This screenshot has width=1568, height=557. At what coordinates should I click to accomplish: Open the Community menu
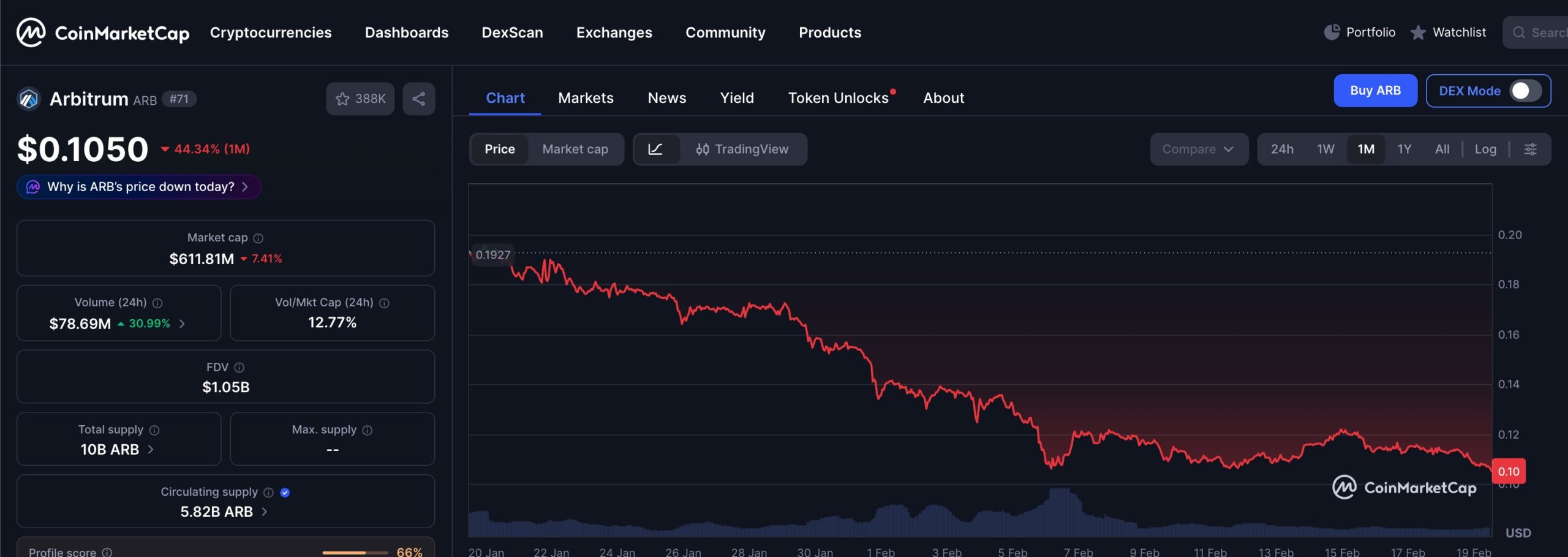tap(725, 32)
